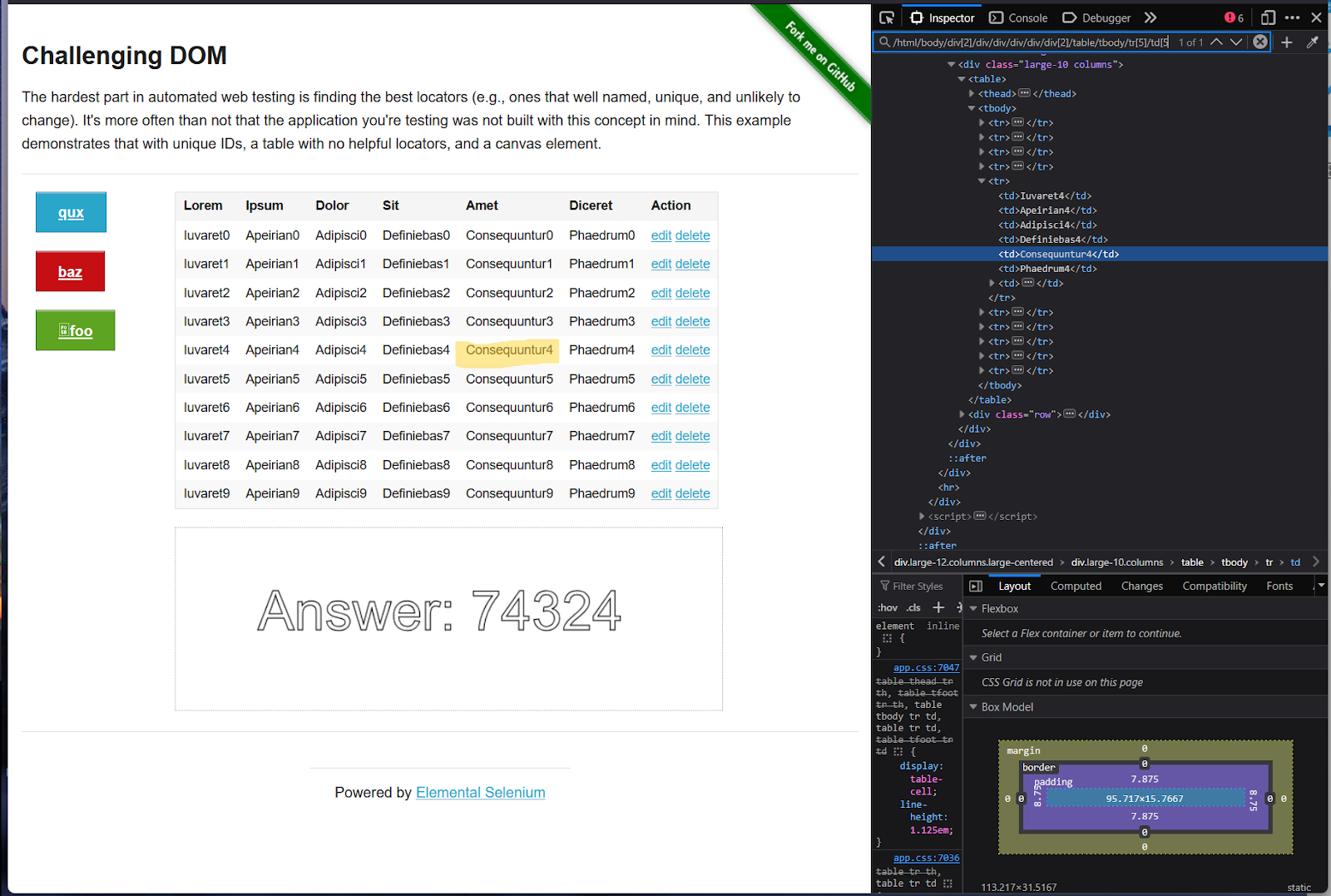Open the sidebar tabs overflow dropdown
This screenshot has height=896, width=1331.
coord(1321,586)
